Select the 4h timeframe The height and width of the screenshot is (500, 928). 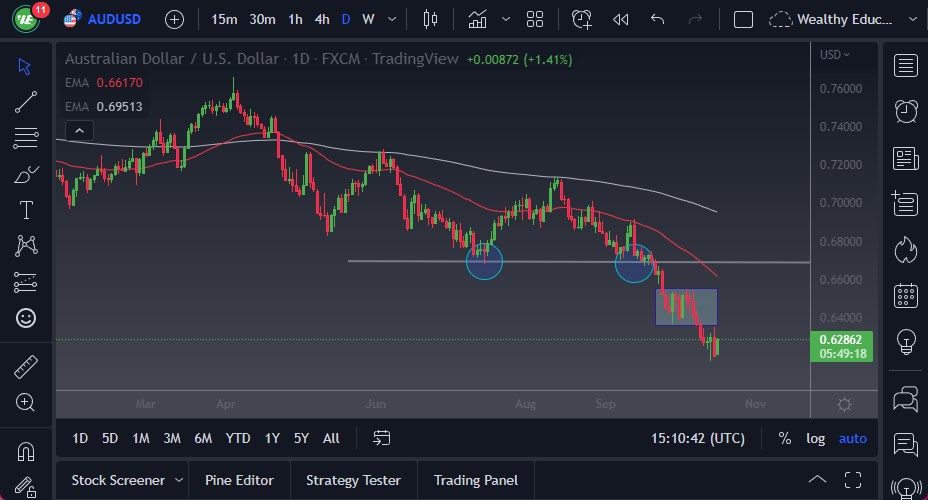[x=322, y=19]
